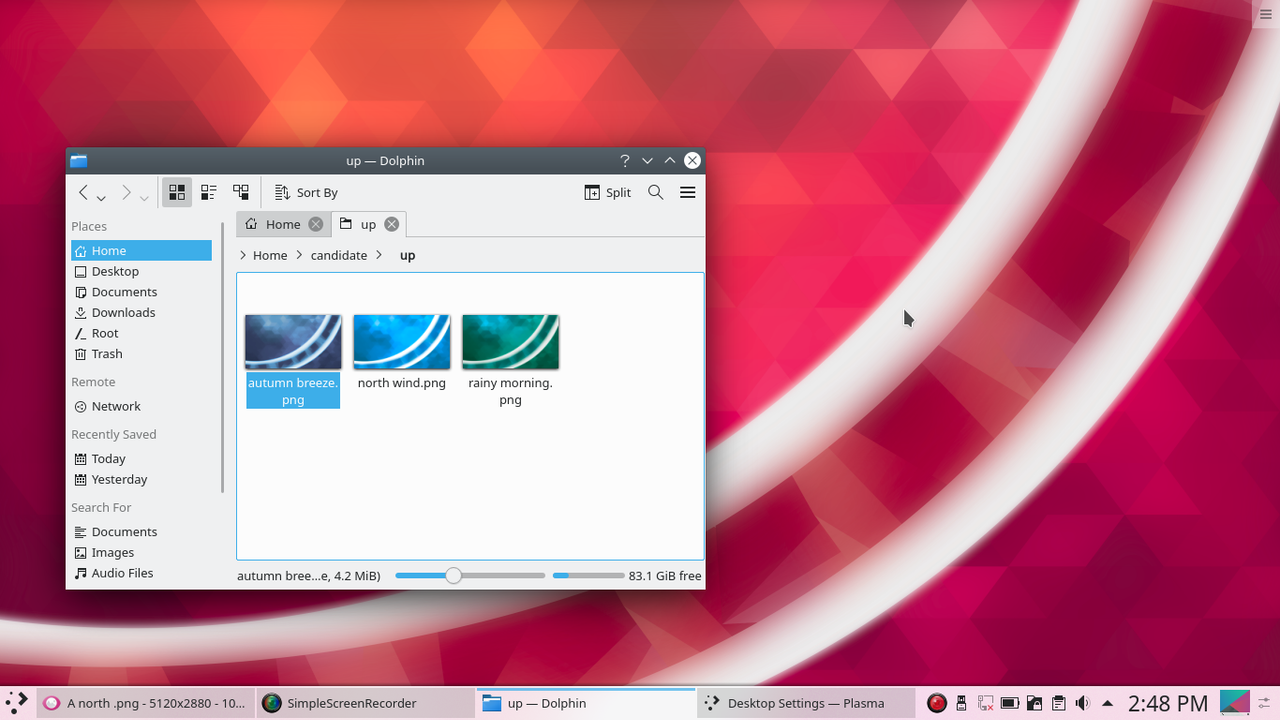Screen dimensions: 1280x720
Task: Open network connections tray icon
Action: pos(985,703)
